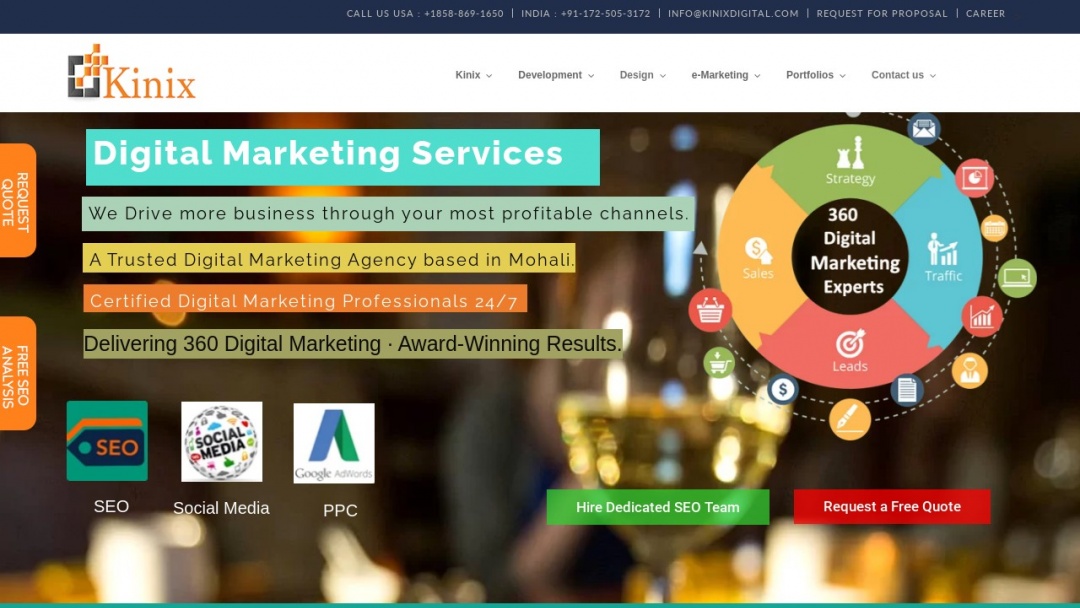Expand the e-Marketing dropdown
Image resolution: width=1080 pixels, height=608 pixels.
[720, 75]
